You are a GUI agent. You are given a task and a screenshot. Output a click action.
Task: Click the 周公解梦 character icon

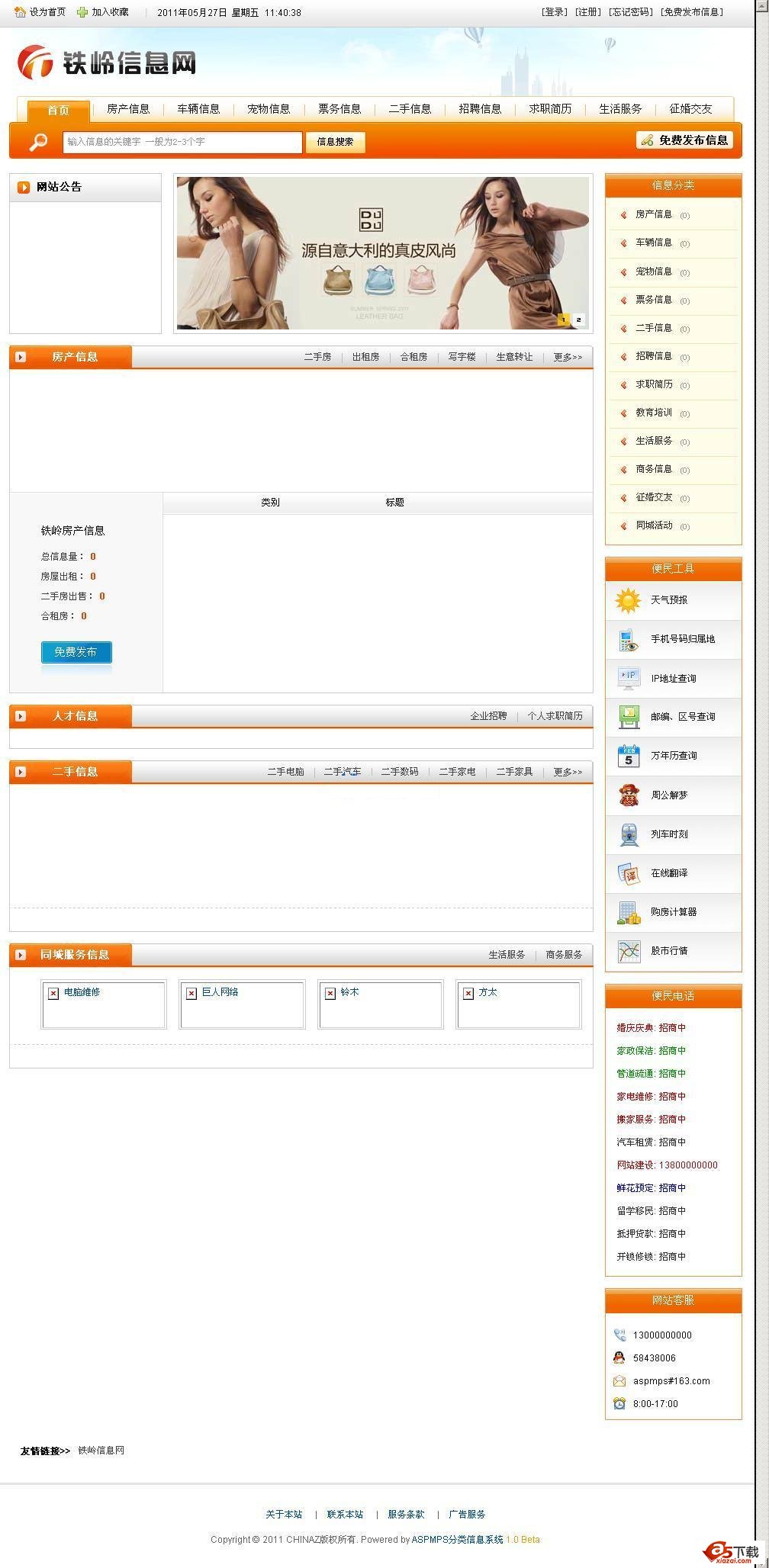tap(628, 795)
